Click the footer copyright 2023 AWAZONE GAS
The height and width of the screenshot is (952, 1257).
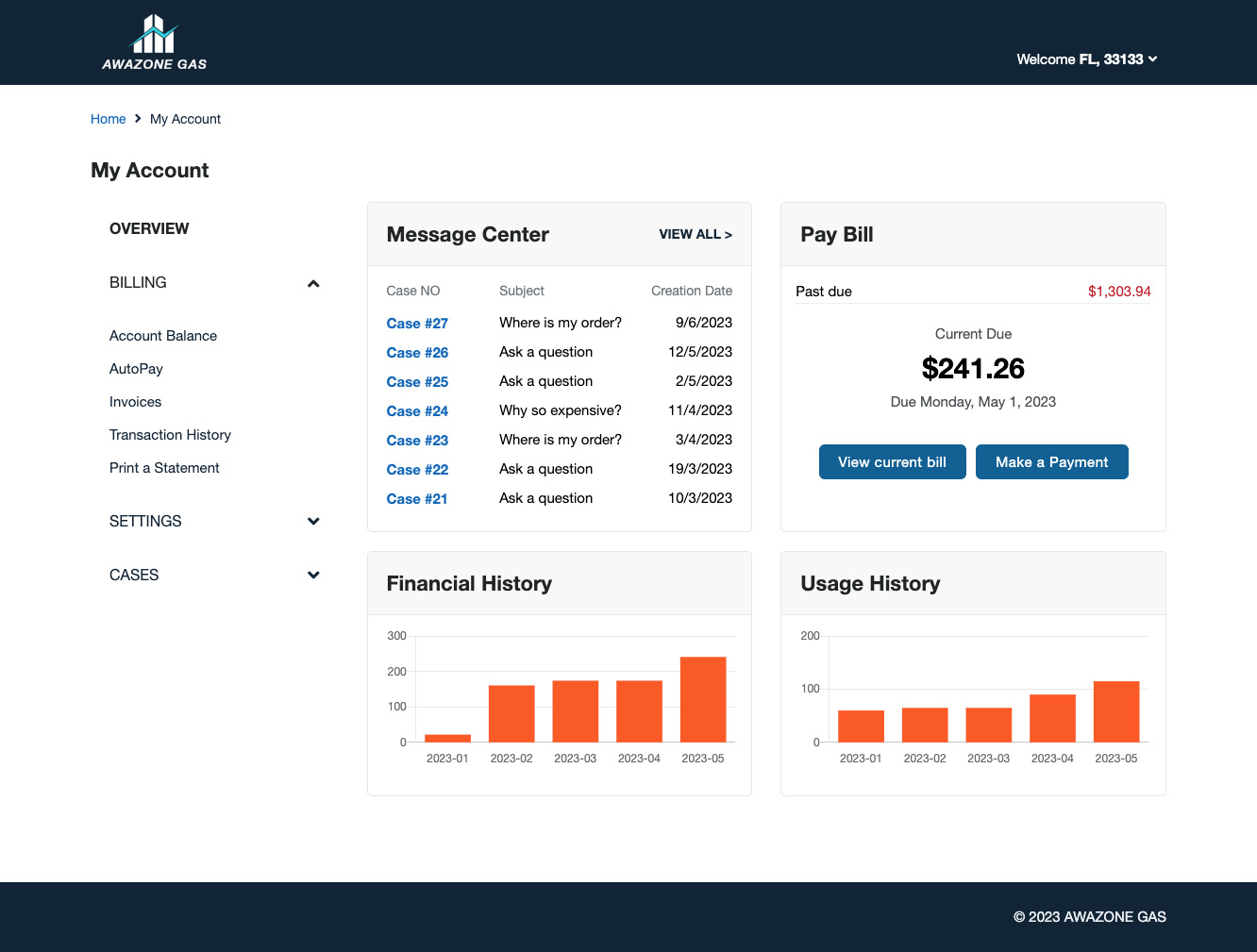click(x=1090, y=917)
